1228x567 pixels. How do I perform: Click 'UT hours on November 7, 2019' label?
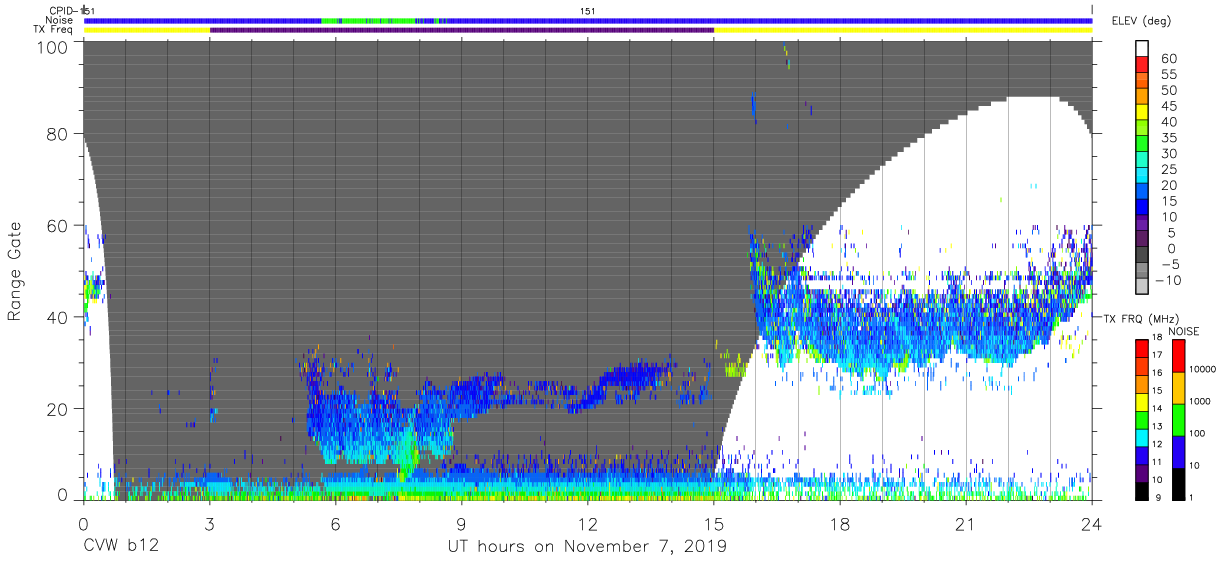[x=587, y=546]
